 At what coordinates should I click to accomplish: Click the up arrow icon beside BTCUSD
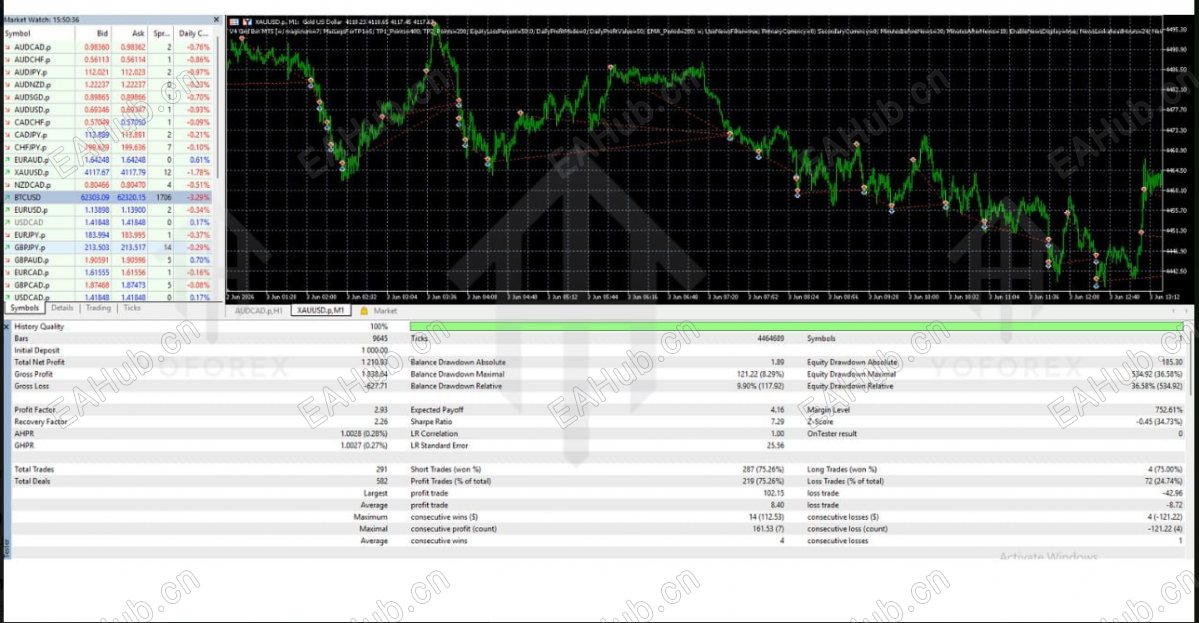8,197
